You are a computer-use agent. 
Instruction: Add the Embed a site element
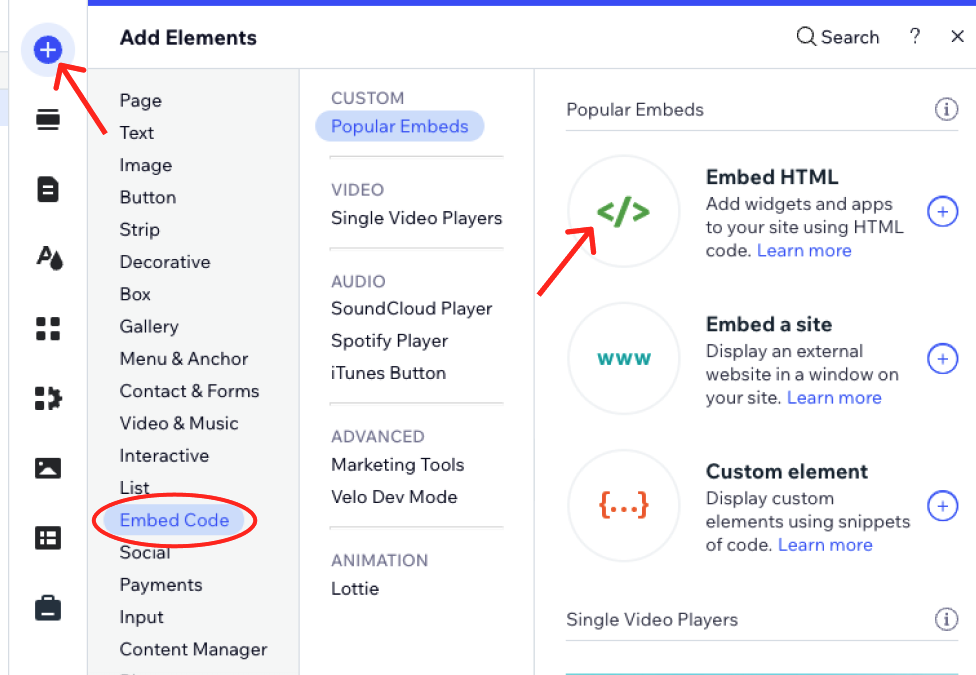pyautogui.click(x=942, y=359)
